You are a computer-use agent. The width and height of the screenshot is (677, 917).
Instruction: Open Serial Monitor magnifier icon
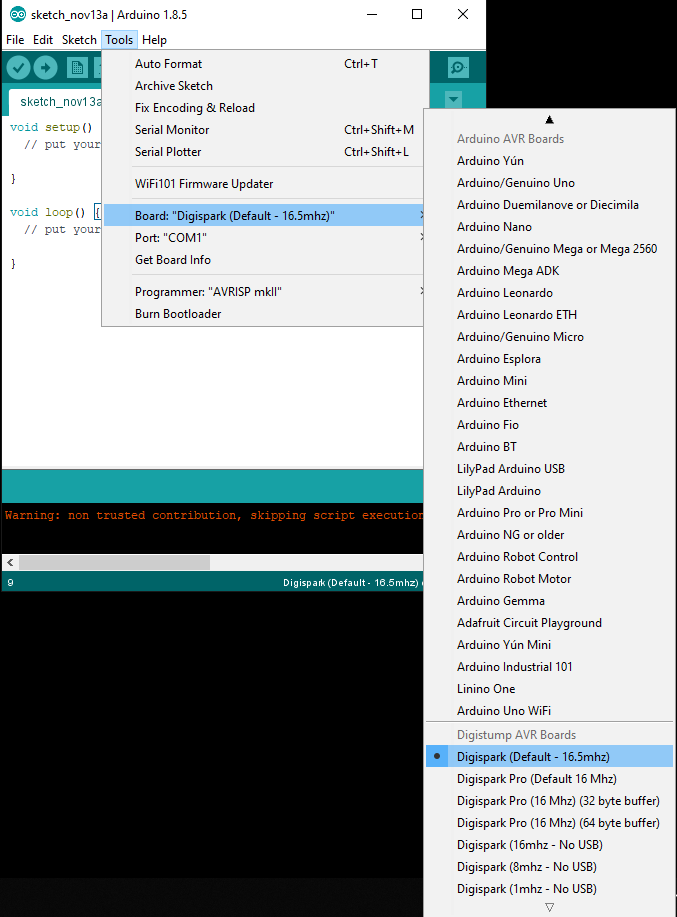click(x=458, y=68)
